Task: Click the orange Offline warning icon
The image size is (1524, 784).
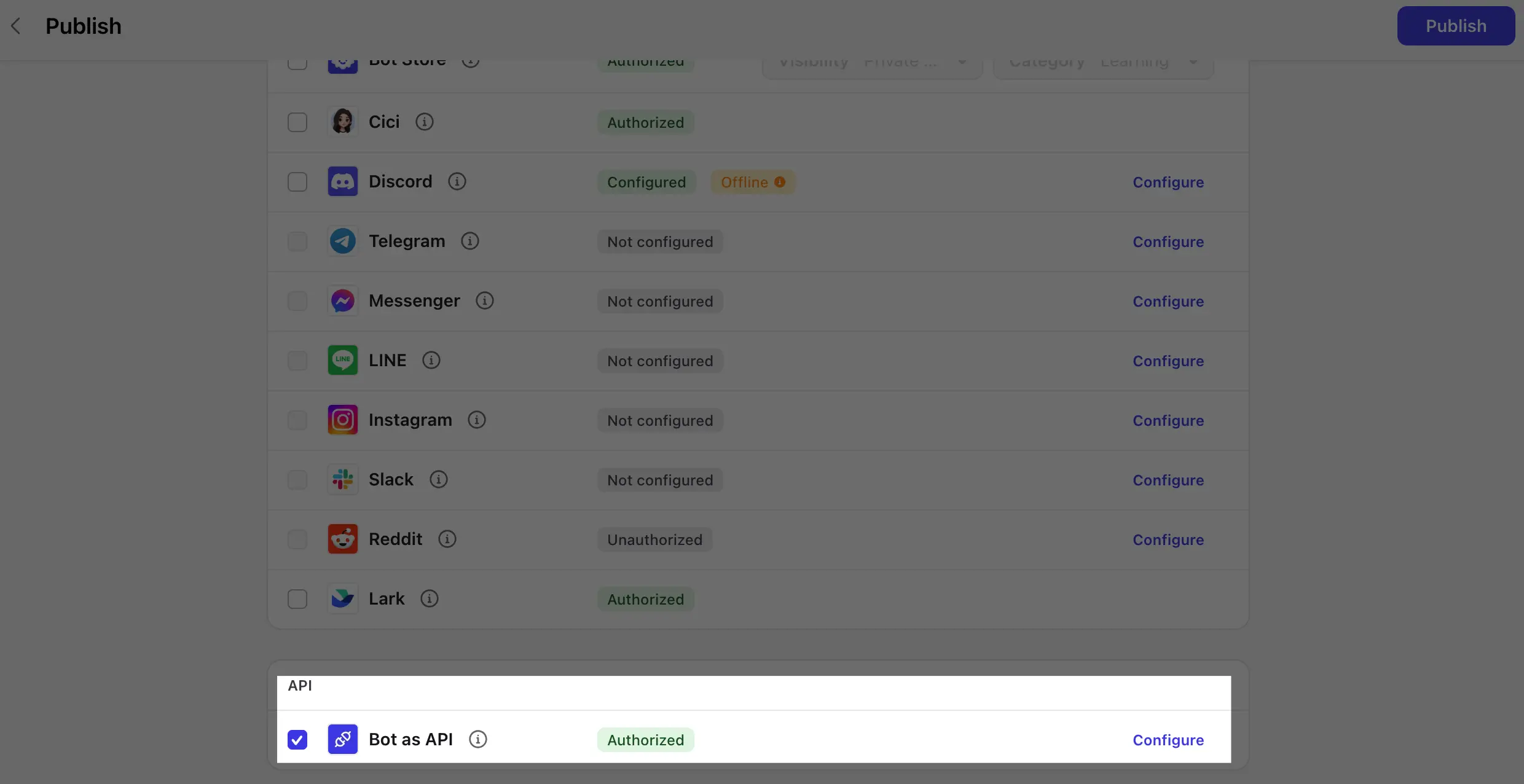Action: (x=779, y=182)
